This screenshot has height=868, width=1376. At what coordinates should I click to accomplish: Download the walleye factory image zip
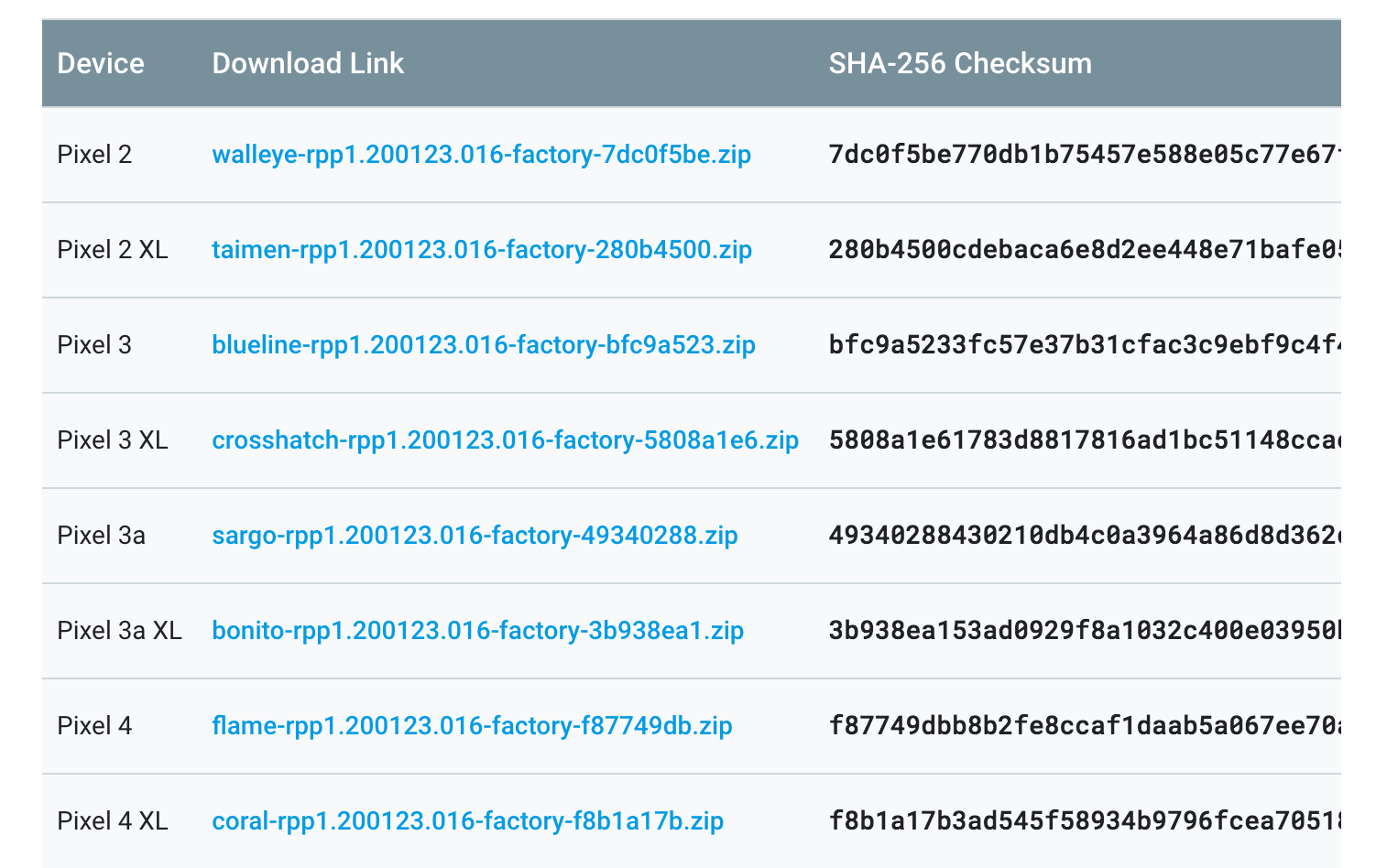point(481,155)
